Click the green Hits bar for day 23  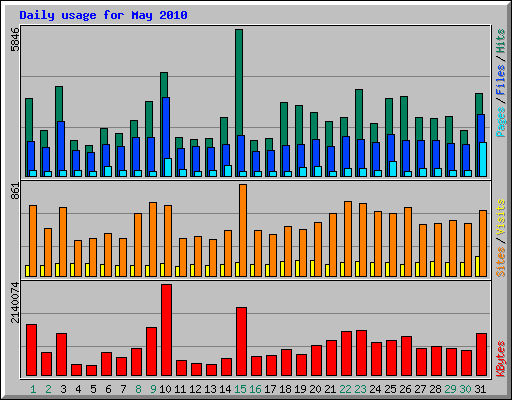(359, 114)
